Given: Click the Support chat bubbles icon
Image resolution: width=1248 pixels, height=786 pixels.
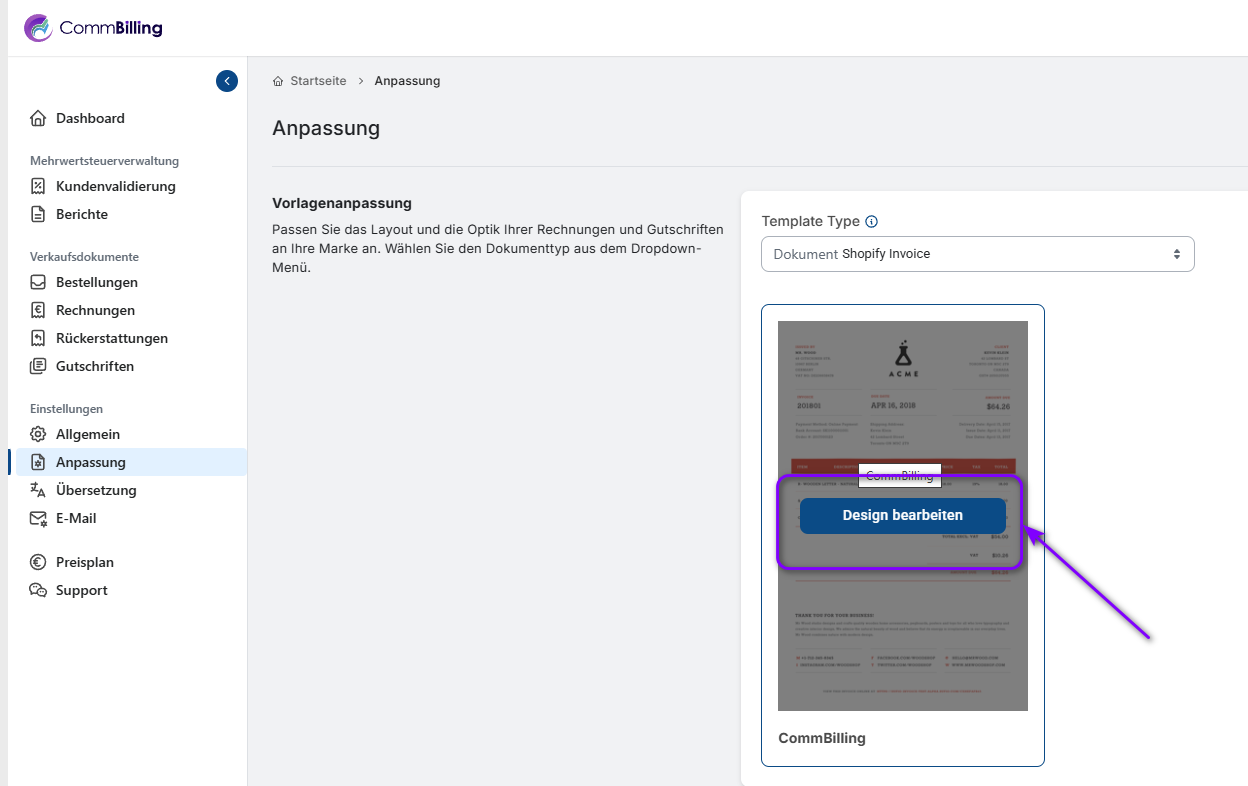Looking at the screenshot, I should click(38, 590).
